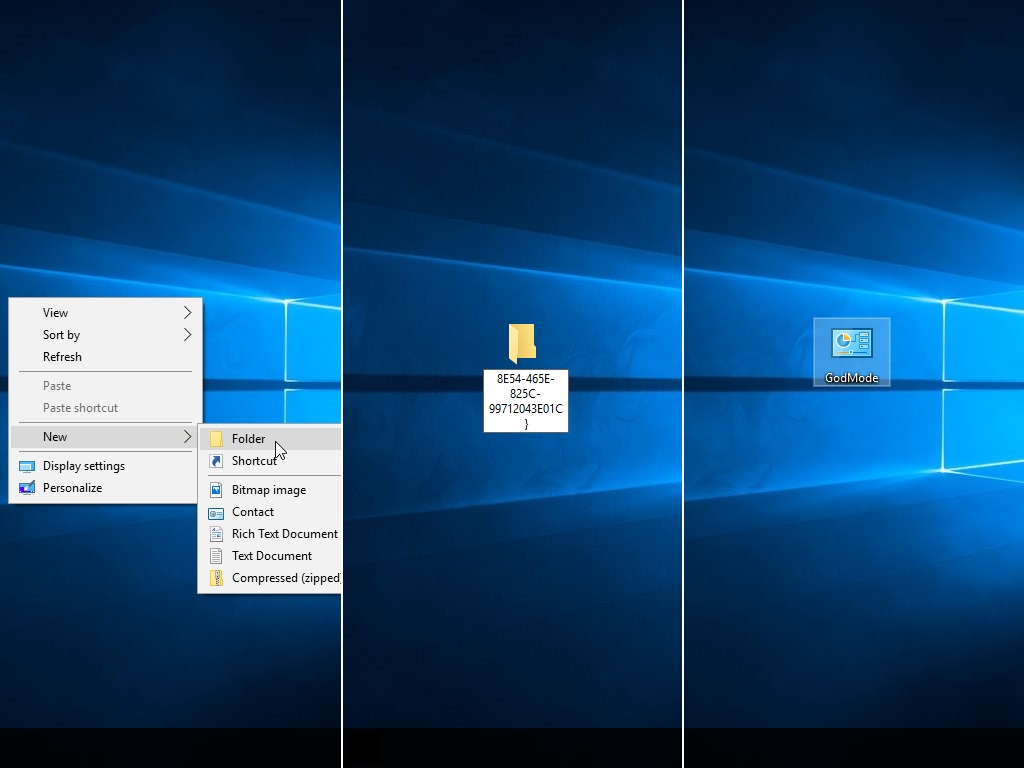Select the yellow Folder icon in the New submenu

point(216,438)
